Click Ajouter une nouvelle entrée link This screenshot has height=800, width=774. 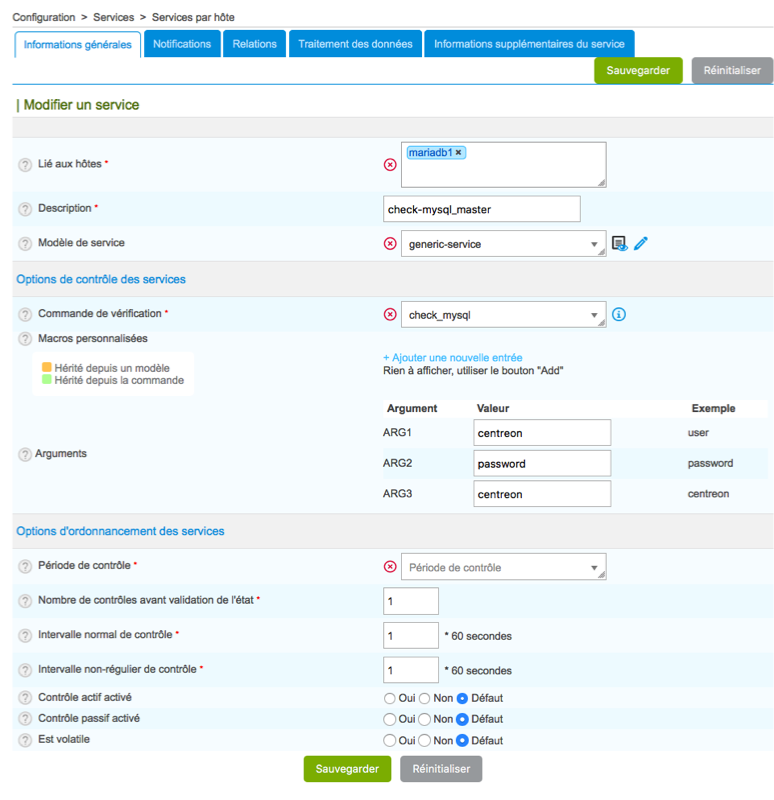452,357
